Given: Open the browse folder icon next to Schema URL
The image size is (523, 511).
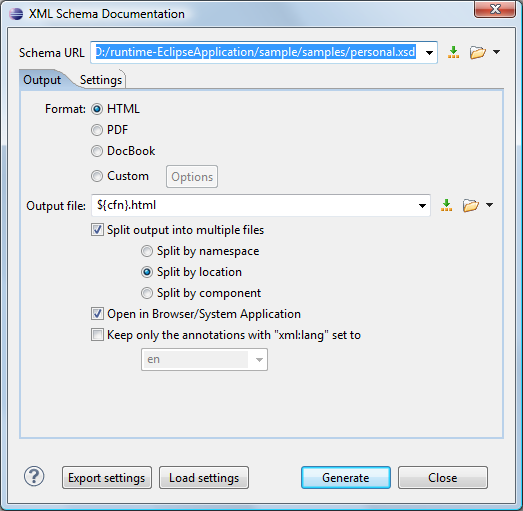Looking at the screenshot, I should pyautogui.click(x=478, y=52).
